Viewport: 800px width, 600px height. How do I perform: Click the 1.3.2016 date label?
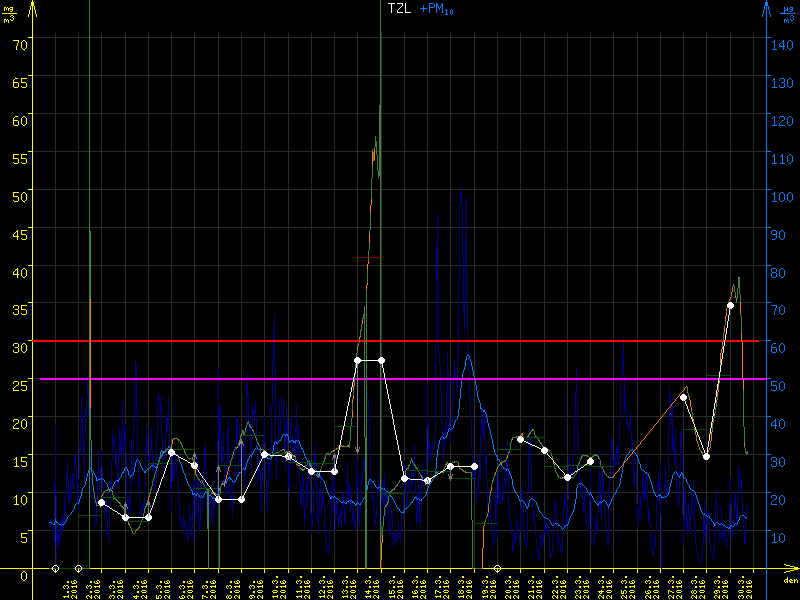[x=67, y=585]
